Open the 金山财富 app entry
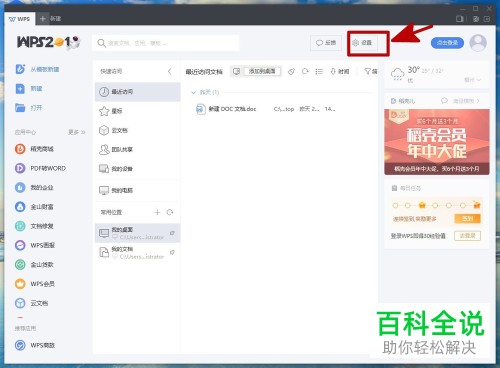This screenshot has width=500, height=368. tap(34, 207)
